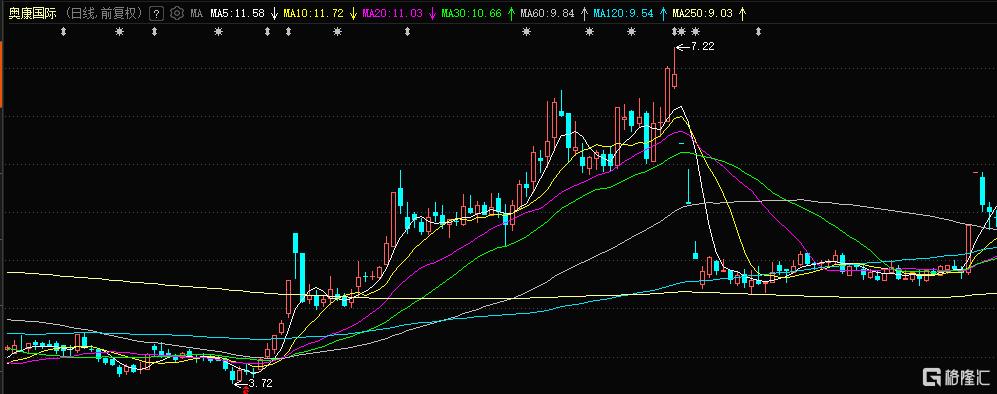The height and width of the screenshot is (394, 997).
Task: Click the magenta MA20:11.03 value
Action: click(x=392, y=13)
